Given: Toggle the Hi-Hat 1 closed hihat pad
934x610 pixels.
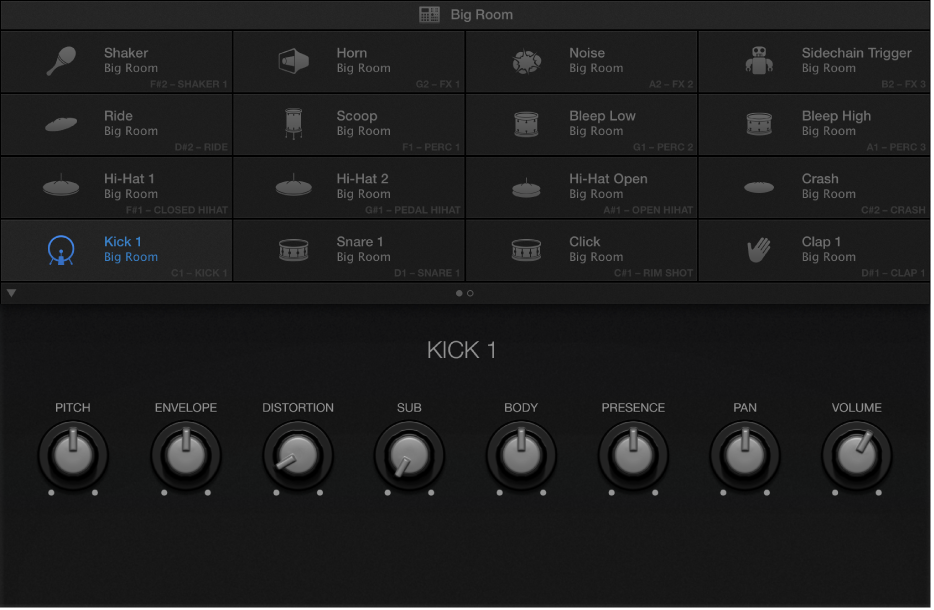Looking at the screenshot, I should click(x=116, y=187).
